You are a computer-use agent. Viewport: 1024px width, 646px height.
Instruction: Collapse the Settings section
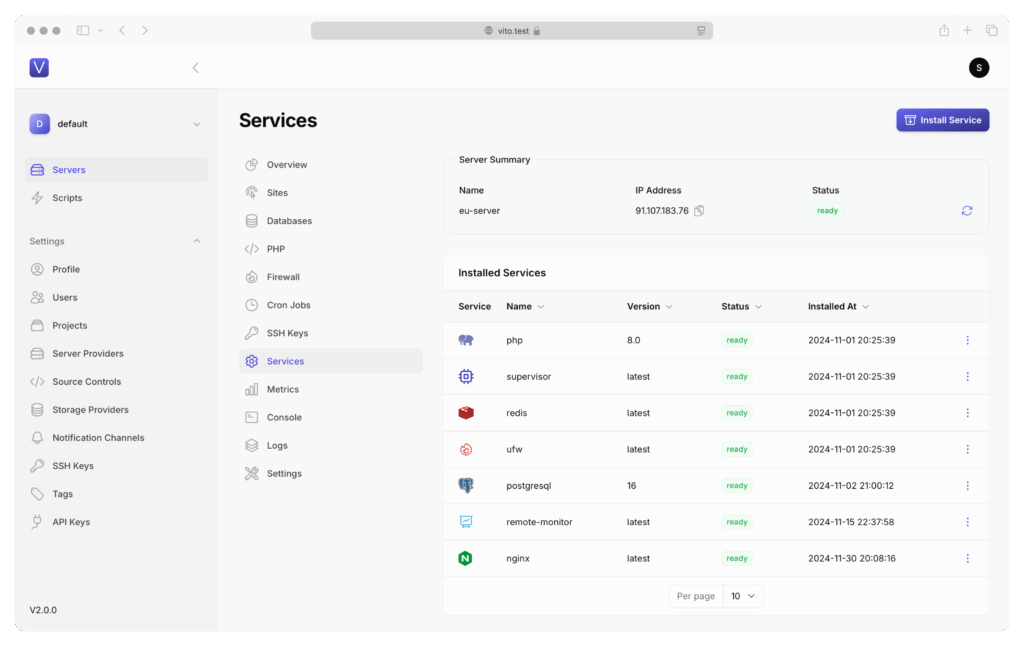pyautogui.click(x=196, y=241)
